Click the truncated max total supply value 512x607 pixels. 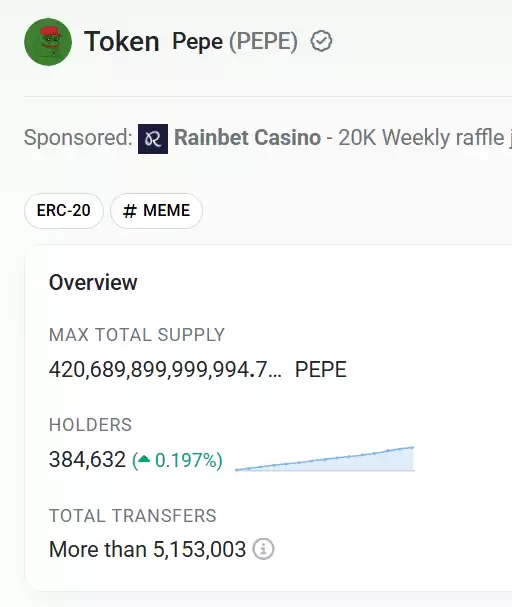(165, 369)
